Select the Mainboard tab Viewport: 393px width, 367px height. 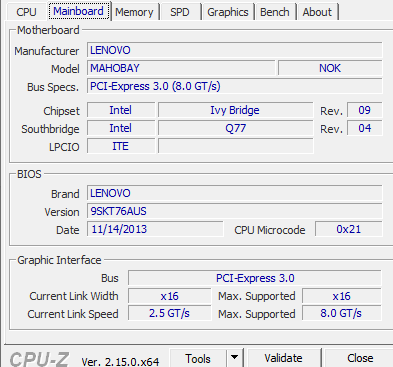(x=79, y=11)
